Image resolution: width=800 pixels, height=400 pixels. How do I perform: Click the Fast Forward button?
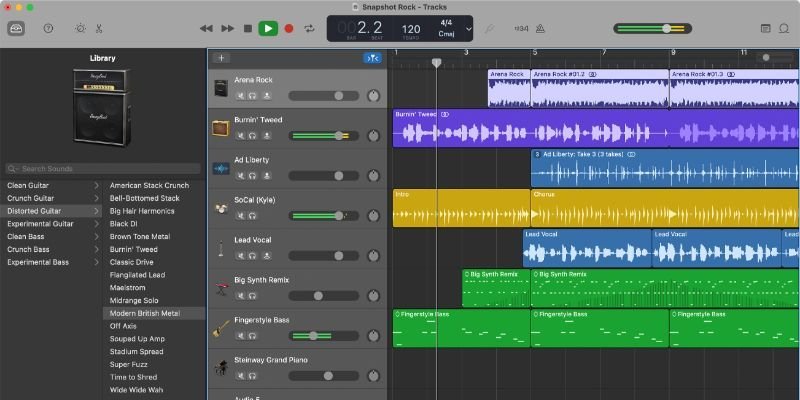(228, 29)
